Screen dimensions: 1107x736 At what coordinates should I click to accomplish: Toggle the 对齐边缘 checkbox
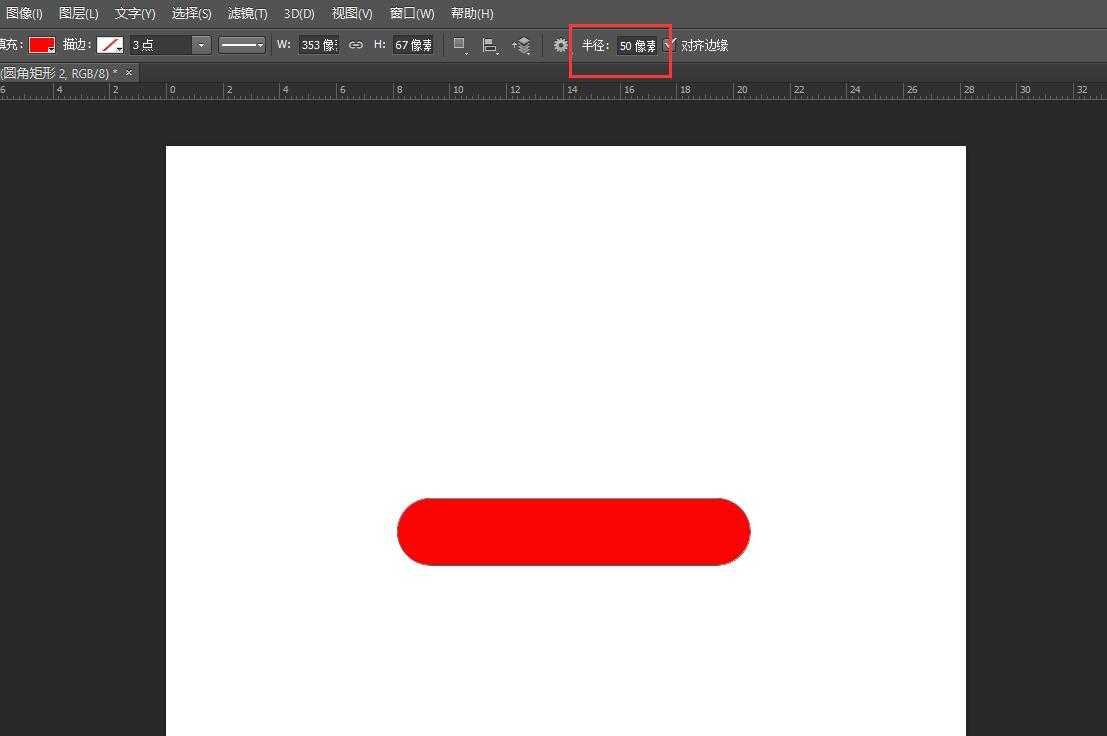pyautogui.click(x=670, y=45)
